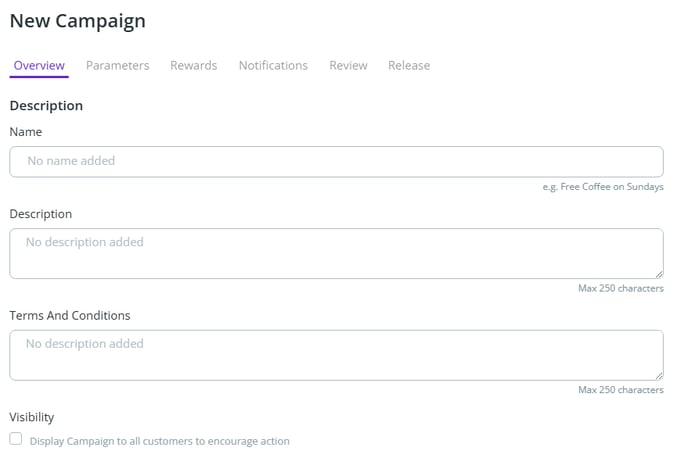Viewport: 688px width, 458px height.
Task: Click the Terms And Conditions text area
Action: [336, 355]
